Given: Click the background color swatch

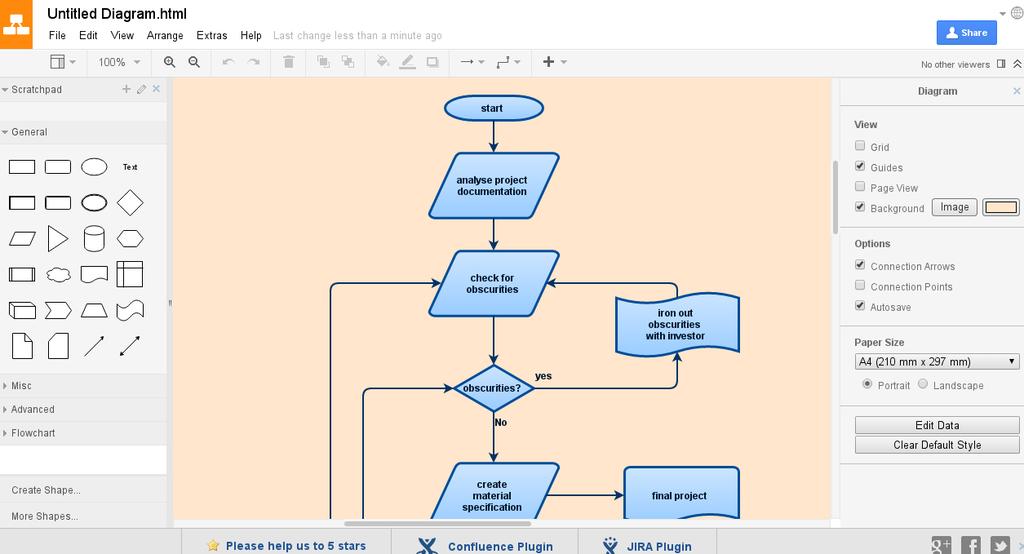Looking at the screenshot, I should pyautogui.click(x=1001, y=207).
